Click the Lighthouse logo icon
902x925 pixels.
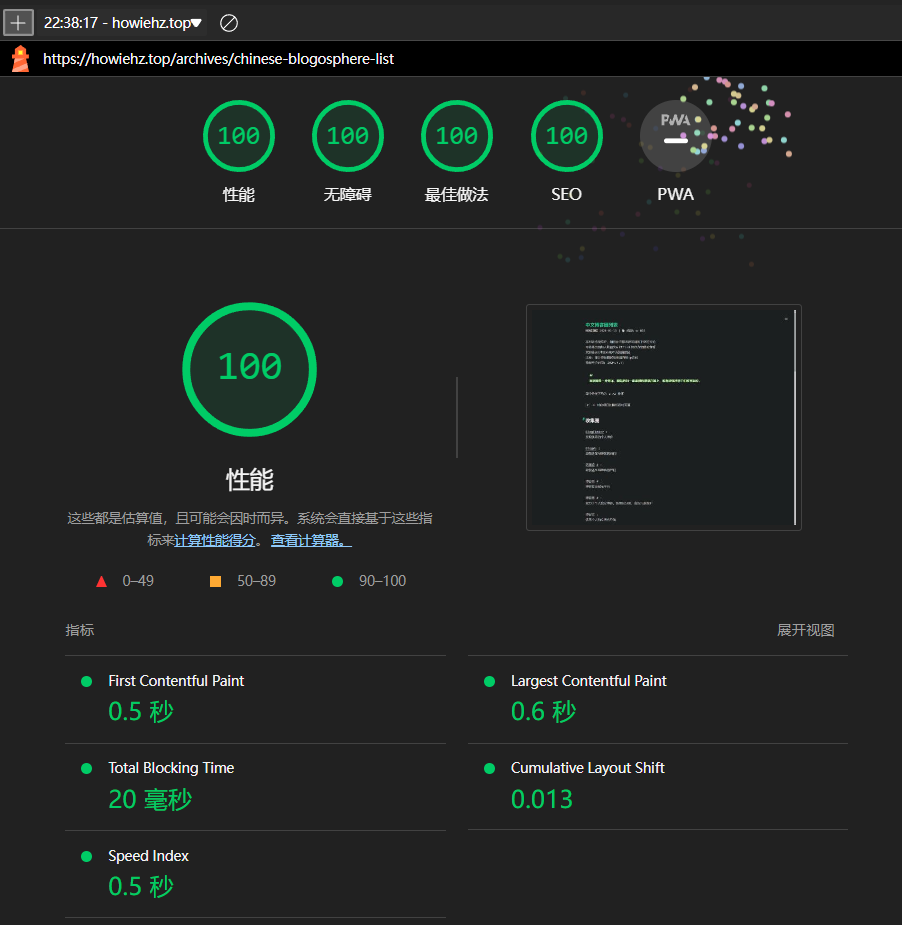[x=20, y=59]
